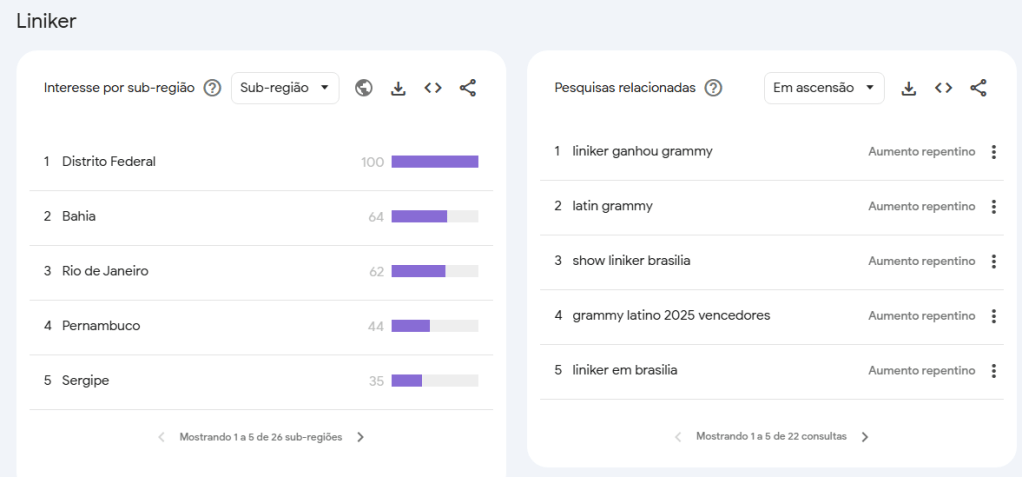Go to previous page of sub-regiões

click(162, 437)
